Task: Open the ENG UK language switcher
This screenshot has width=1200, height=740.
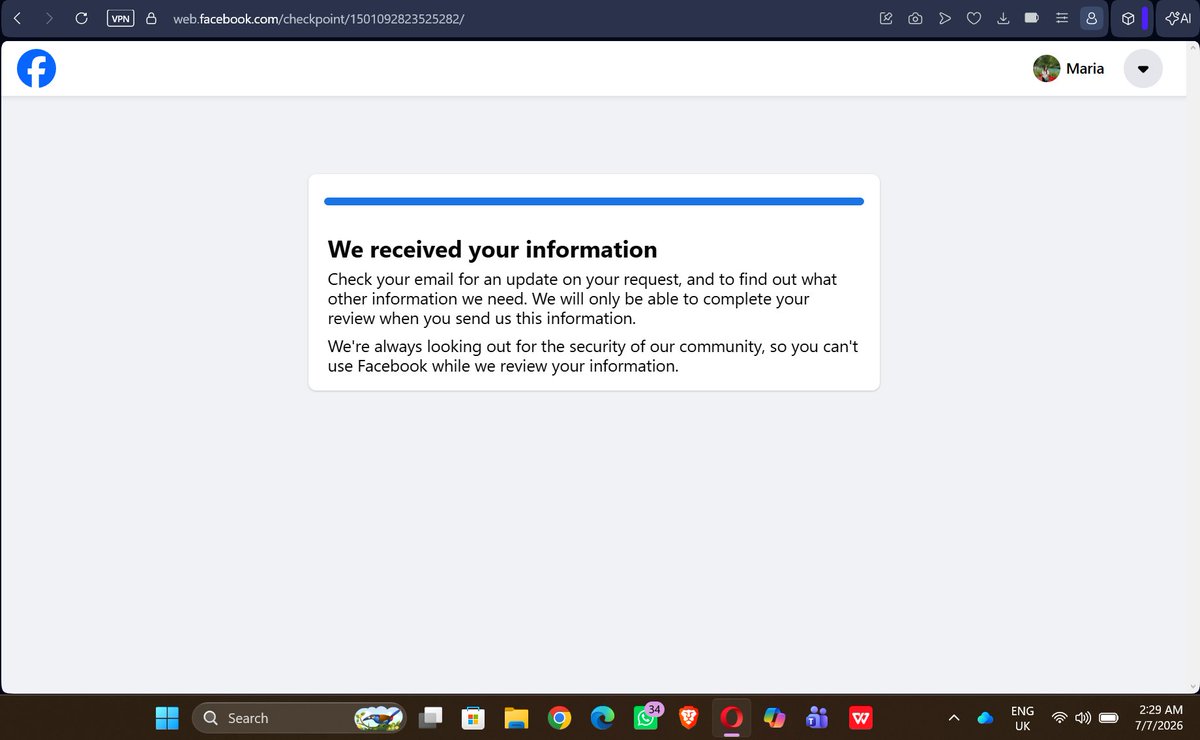Action: pos(1022,717)
